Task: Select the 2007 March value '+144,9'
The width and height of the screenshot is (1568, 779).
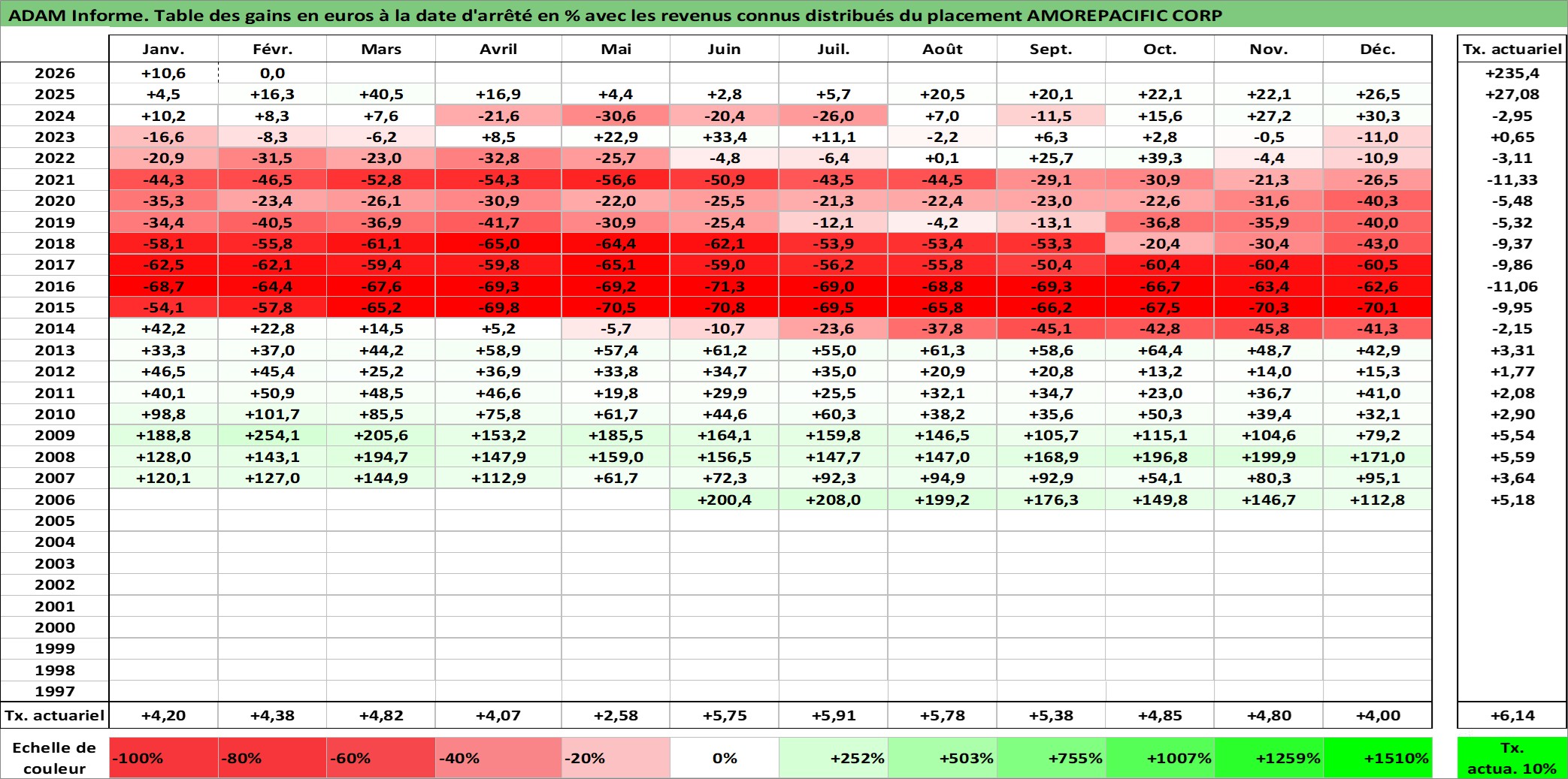Action: pyautogui.click(x=381, y=478)
